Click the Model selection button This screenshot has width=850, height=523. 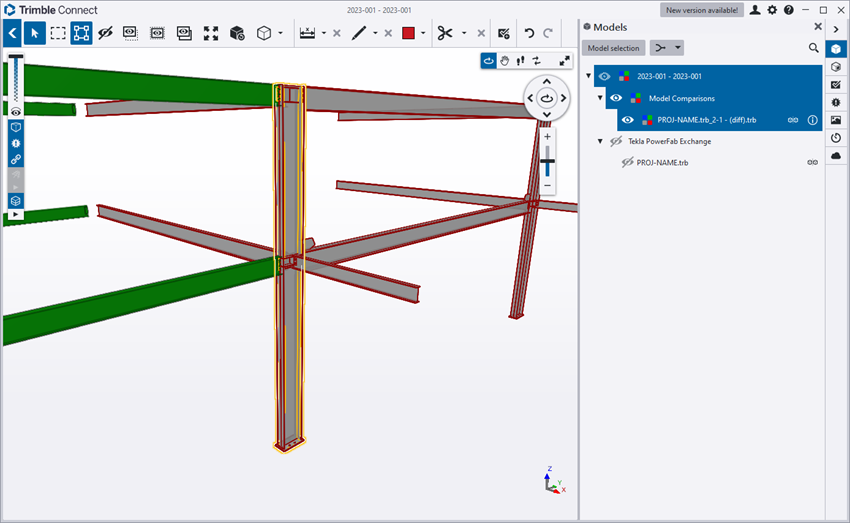[614, 48]
